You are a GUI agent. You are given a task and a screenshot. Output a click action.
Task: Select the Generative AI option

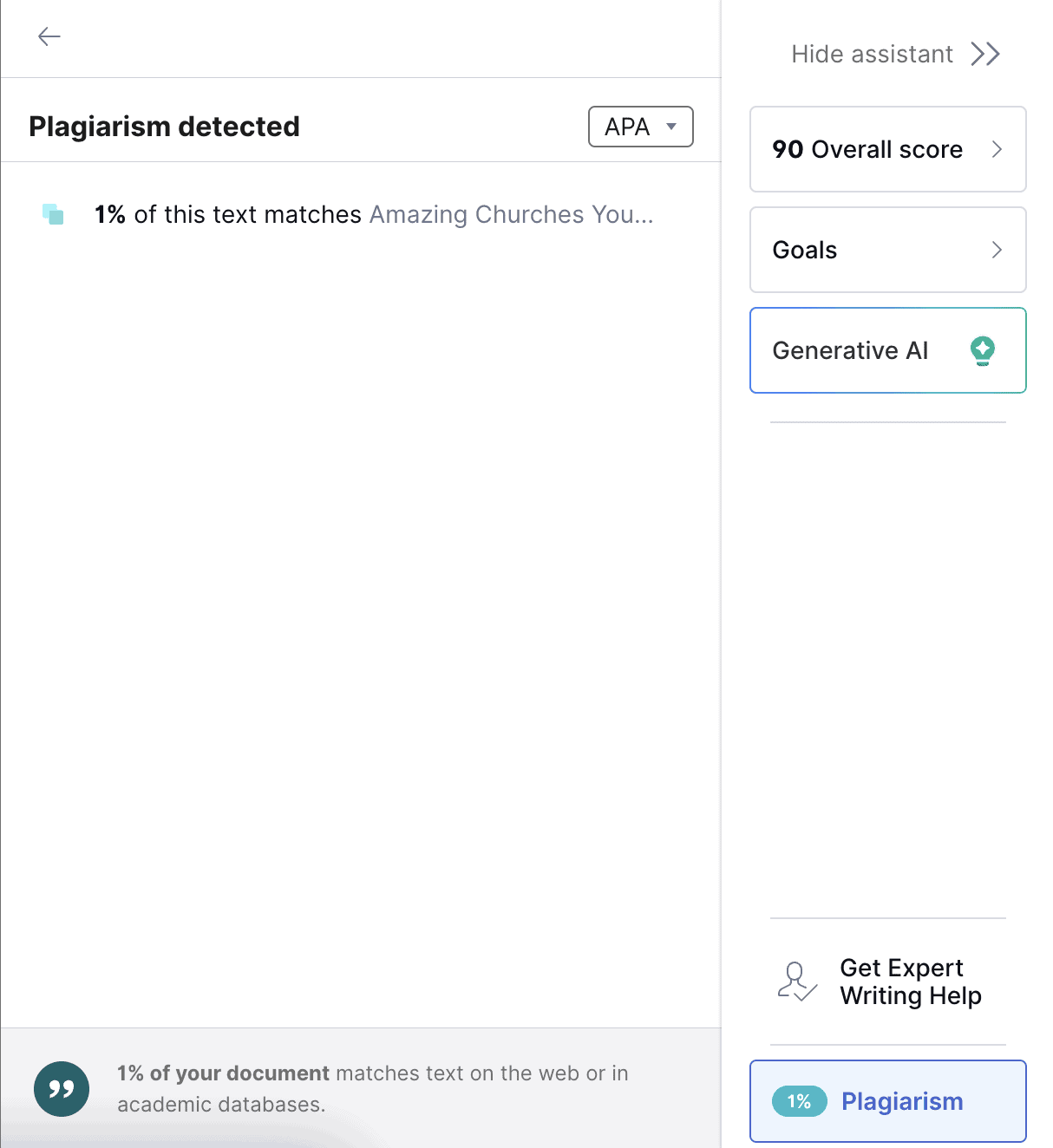click(x=850, y=350)
